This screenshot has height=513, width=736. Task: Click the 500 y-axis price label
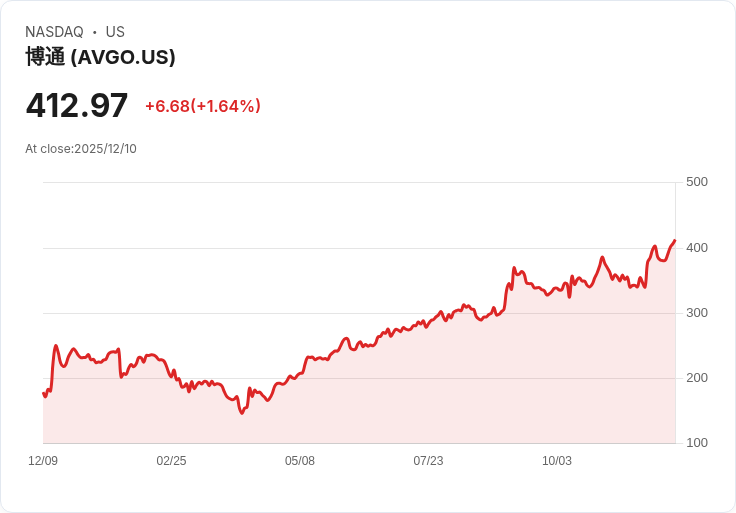pyautogui.click(x=697, y=182)
